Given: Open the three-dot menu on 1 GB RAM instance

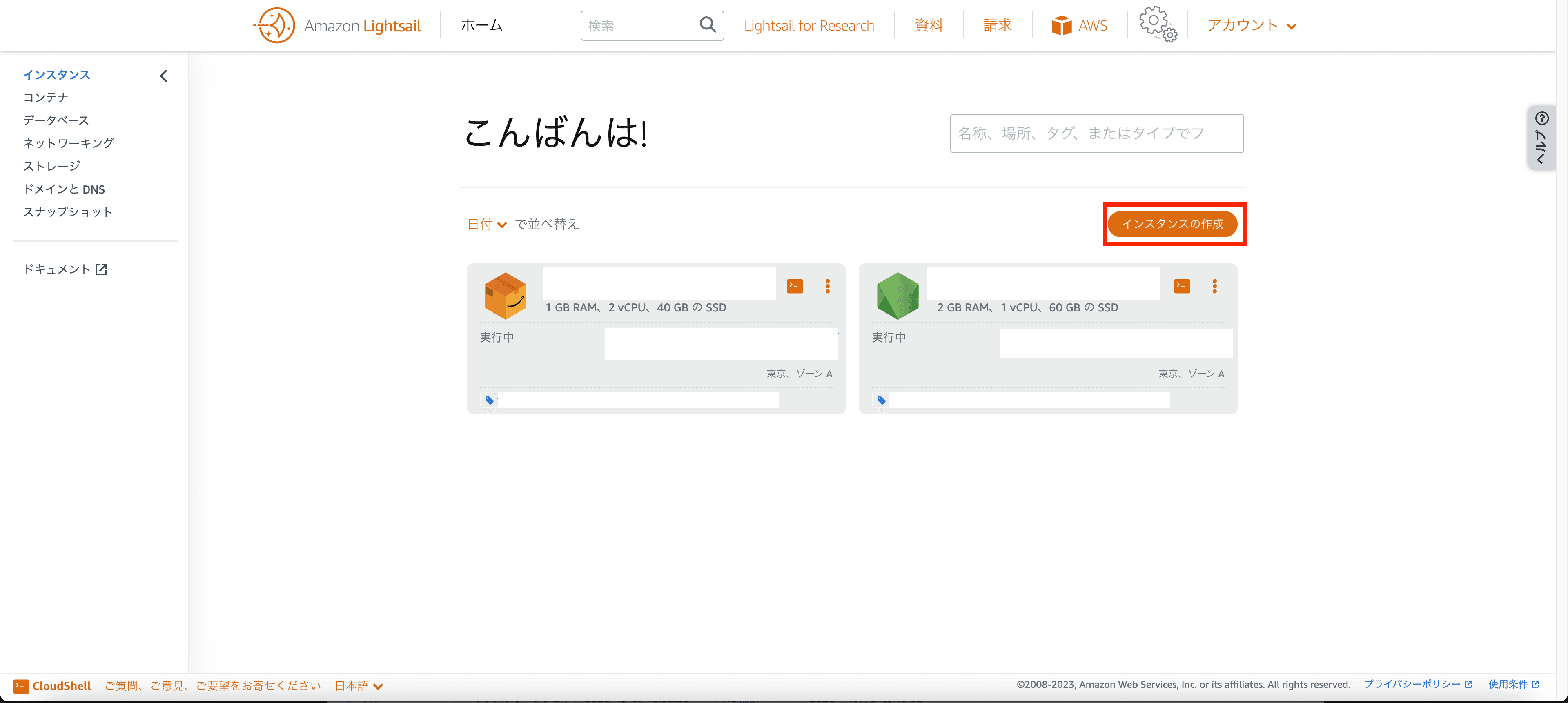Looking at the screenshot, I should (827, 286).
